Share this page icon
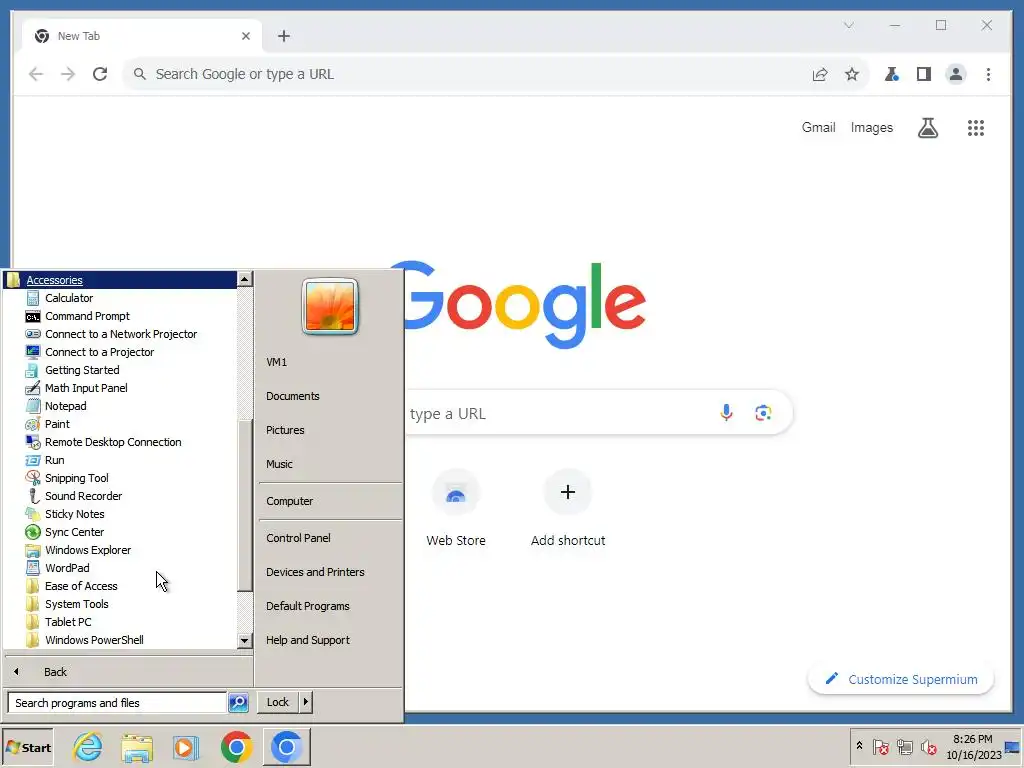This screenshot has width=1024, height=768. (x=820, y=74)
